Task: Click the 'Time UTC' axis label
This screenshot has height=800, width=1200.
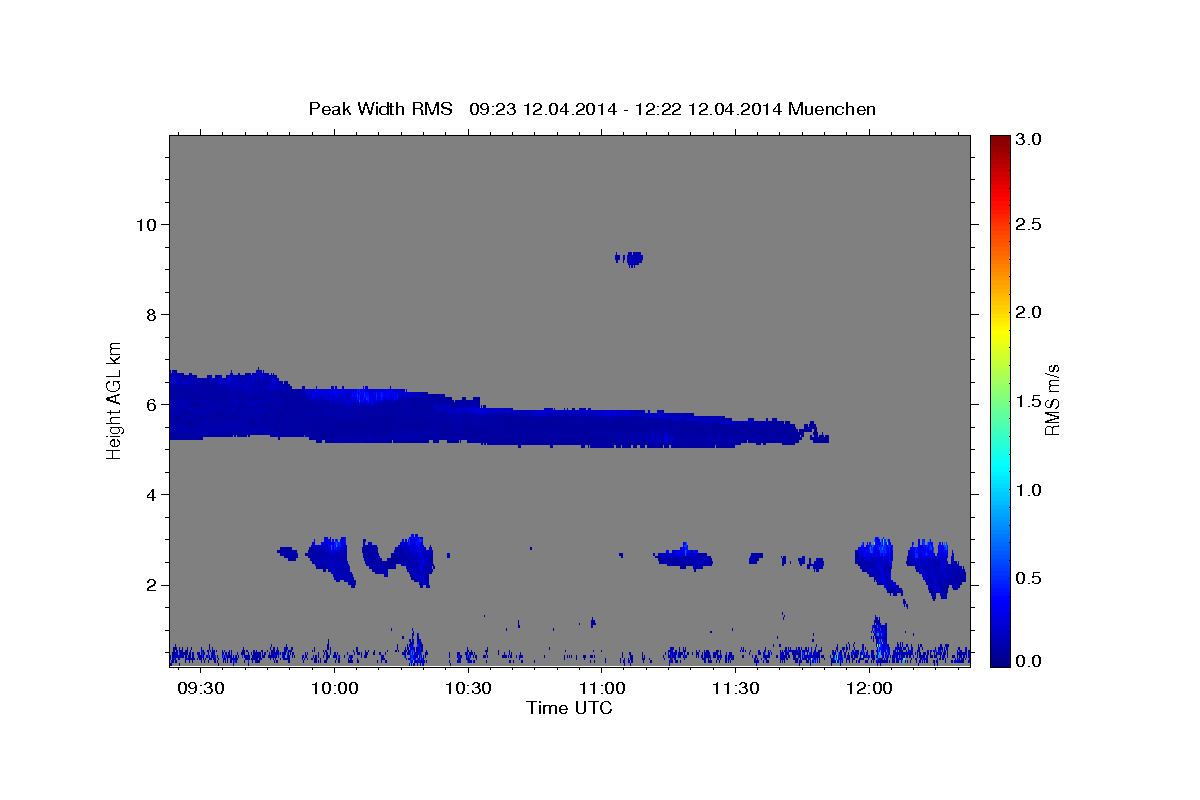Action: click(x=569, y=708)
